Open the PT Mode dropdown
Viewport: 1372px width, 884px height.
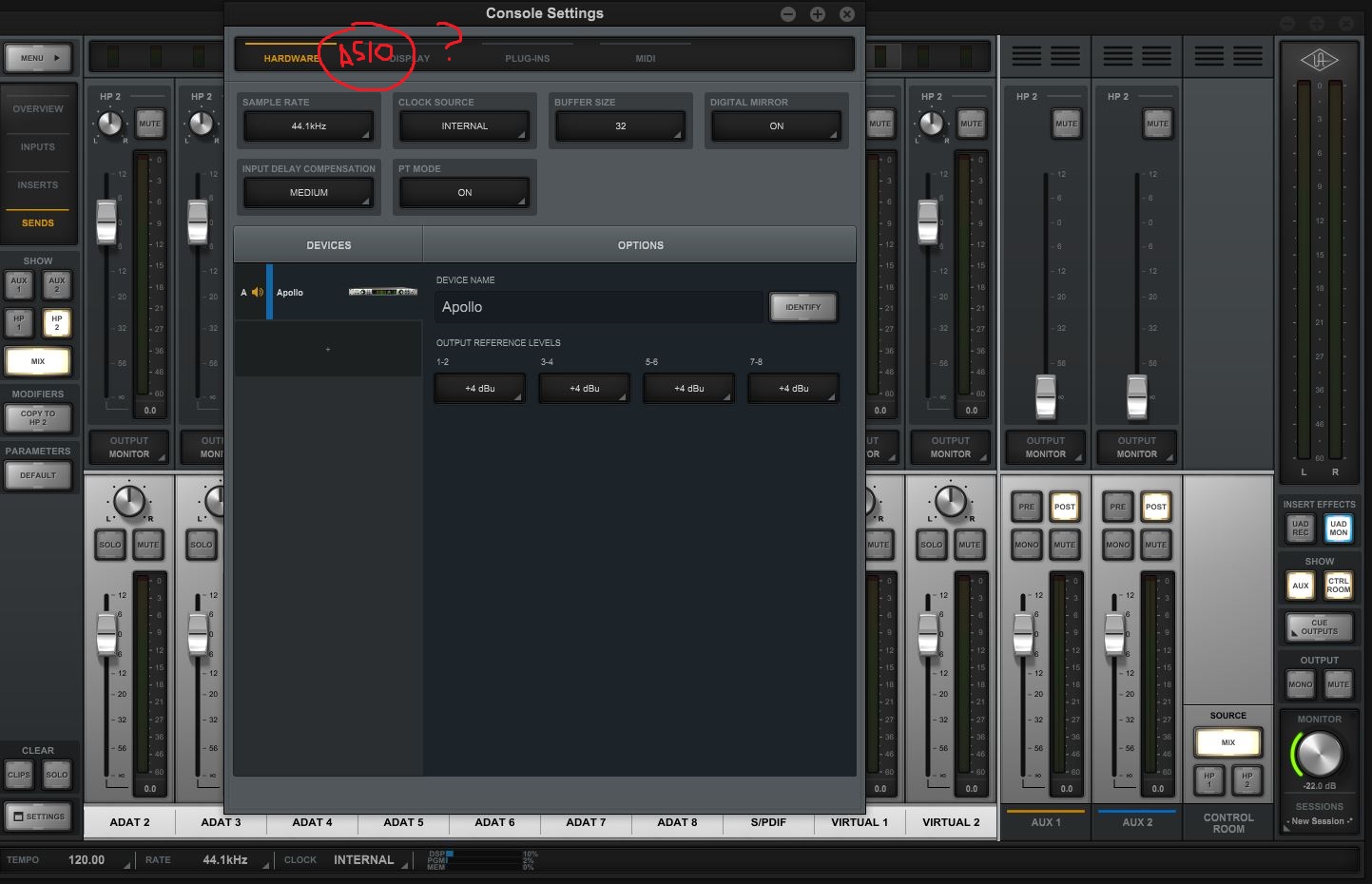[x=465, y=192]
